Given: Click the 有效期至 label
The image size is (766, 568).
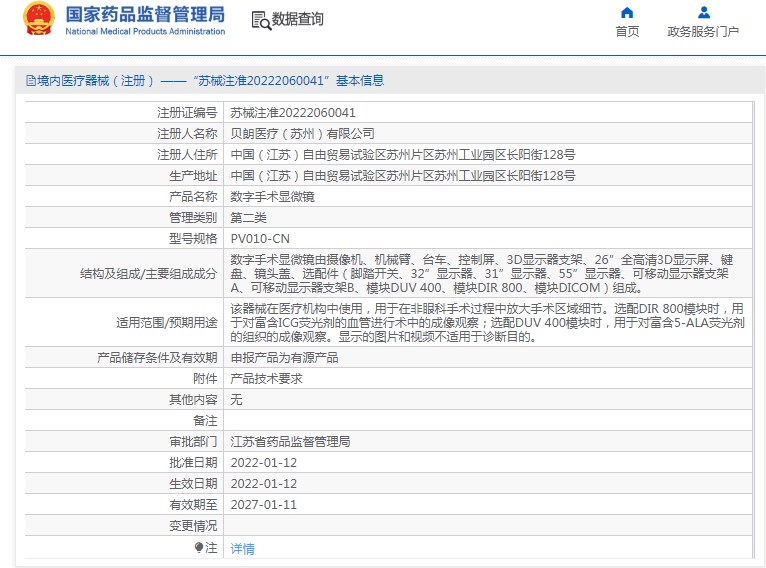Looking at the screenshot, I should pyautogui.click(x=193, y=505).
